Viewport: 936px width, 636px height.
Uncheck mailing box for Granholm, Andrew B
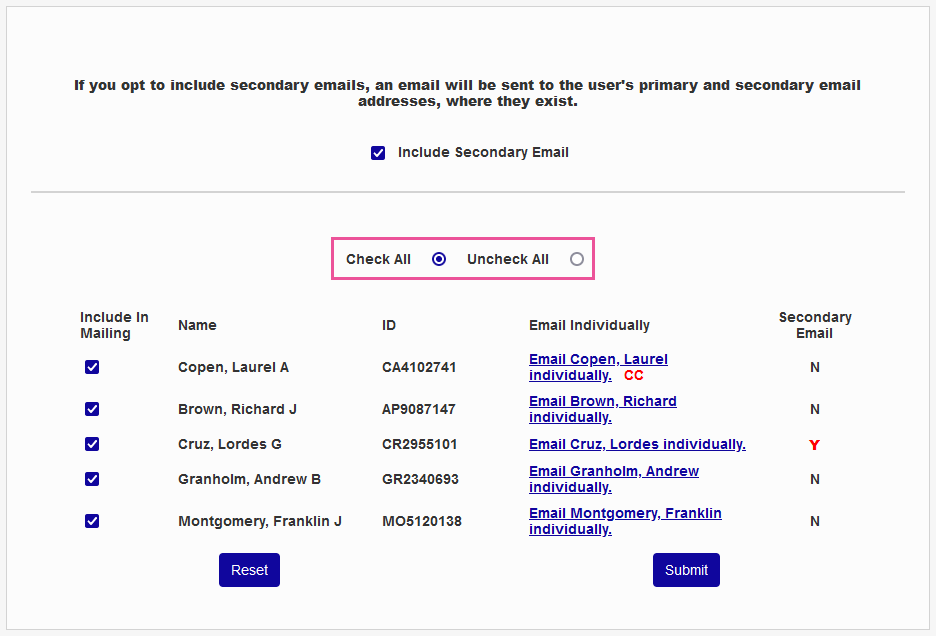pyautogui.click(x=92, y=479)
